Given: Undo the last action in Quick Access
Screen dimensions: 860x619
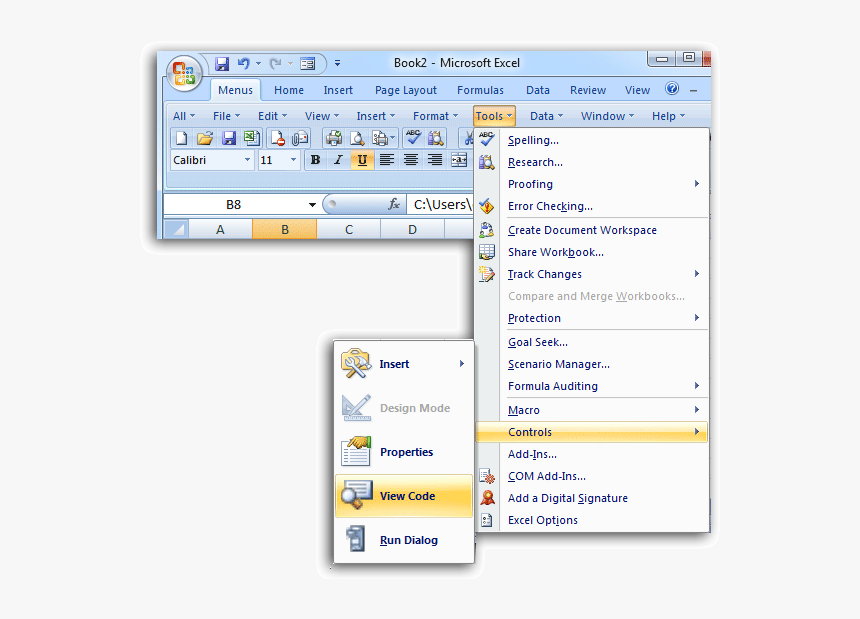Looking at the screenshot, I should click(244, 64).
